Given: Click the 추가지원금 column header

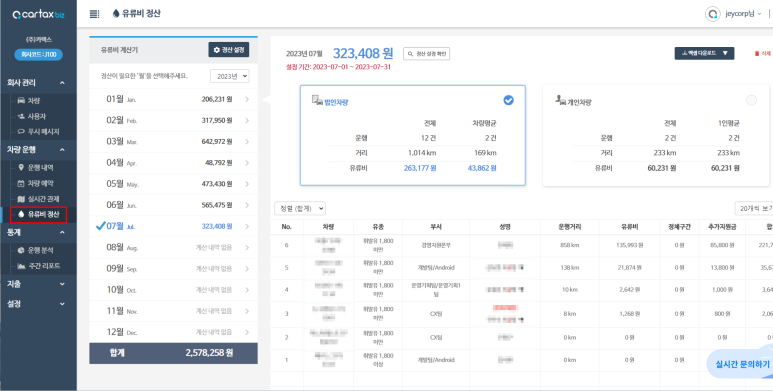Looking at the screenshot, I should click(x=722, y=227).
